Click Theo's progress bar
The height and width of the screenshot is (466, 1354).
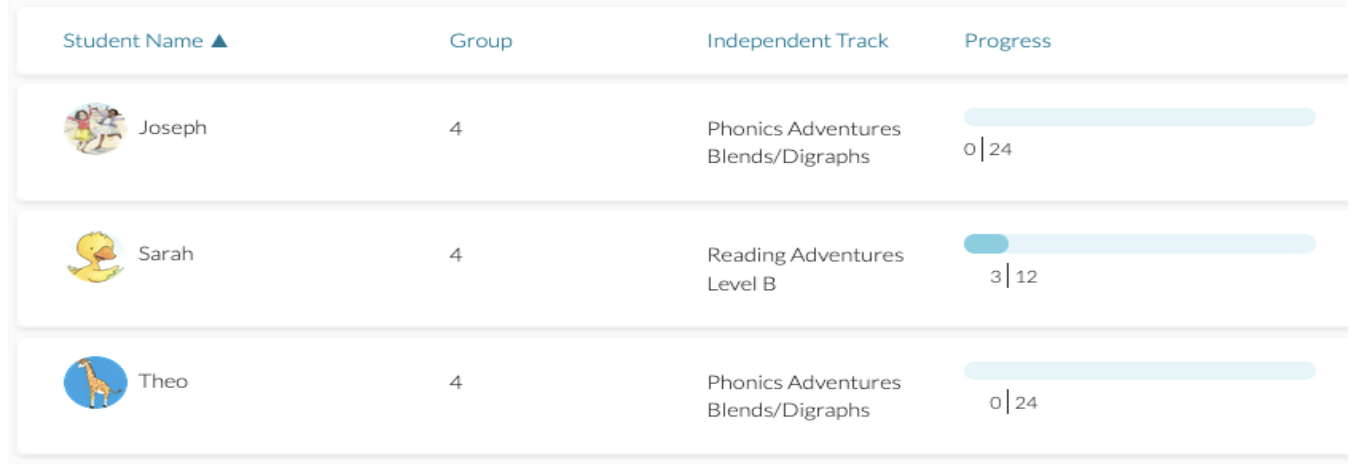click(x=1139, y=371)
